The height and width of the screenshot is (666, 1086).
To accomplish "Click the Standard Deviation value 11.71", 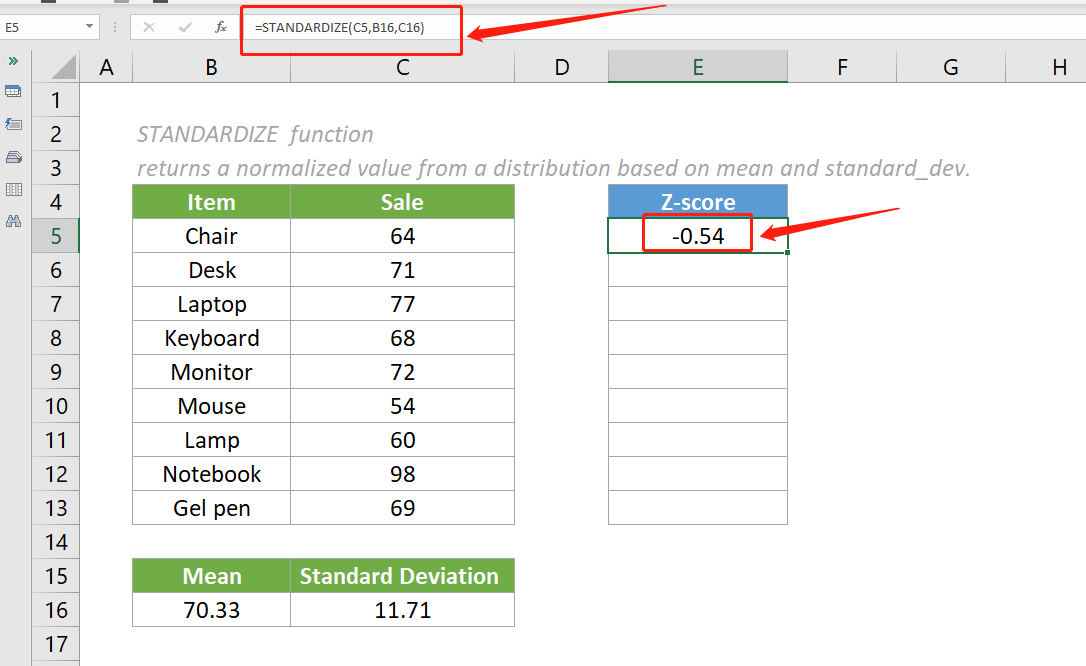I will coord(402,610).
